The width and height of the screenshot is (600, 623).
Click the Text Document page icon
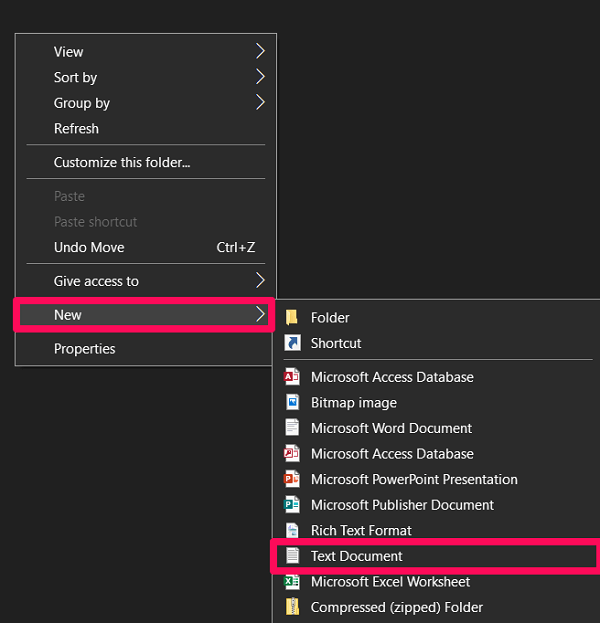point(292,556)
